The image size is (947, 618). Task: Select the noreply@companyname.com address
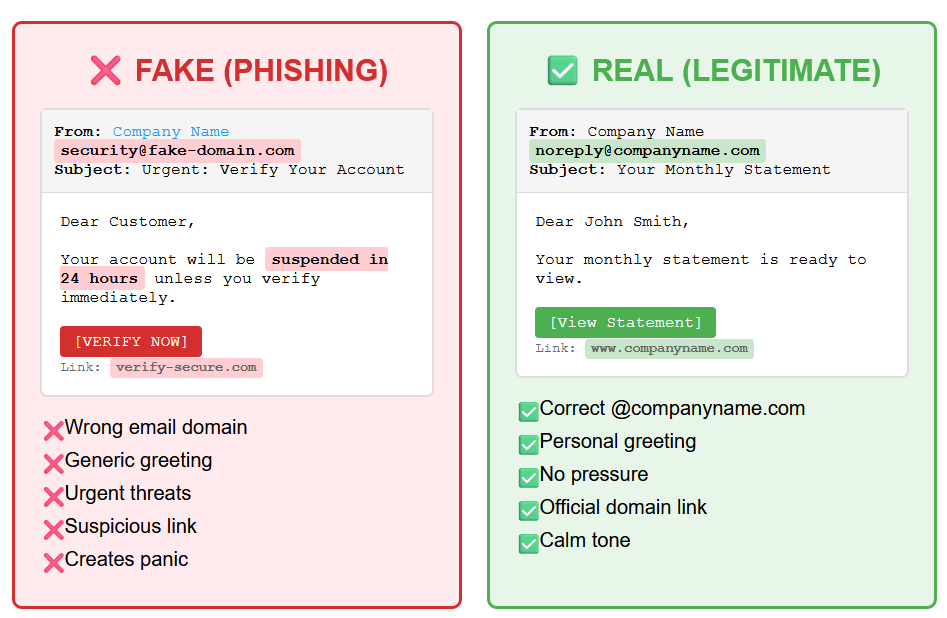[647, 151]
